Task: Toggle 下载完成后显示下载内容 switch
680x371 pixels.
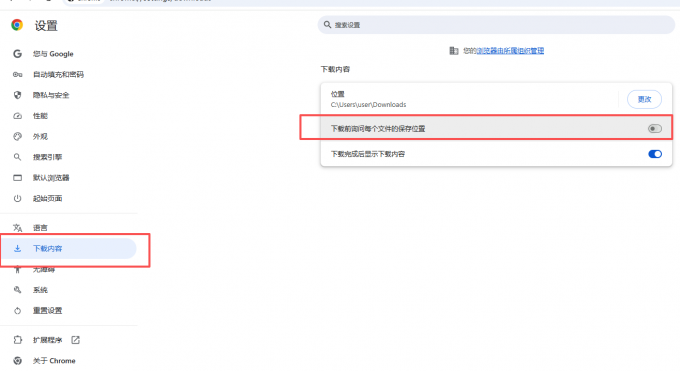Action: (x=654, y=154)
